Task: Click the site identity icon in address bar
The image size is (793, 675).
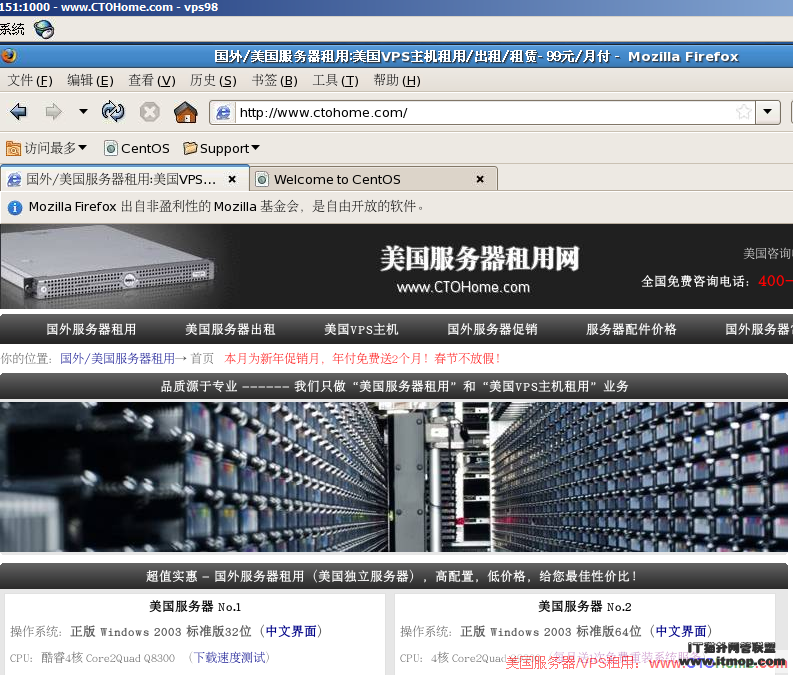Action: pos(223,112)
